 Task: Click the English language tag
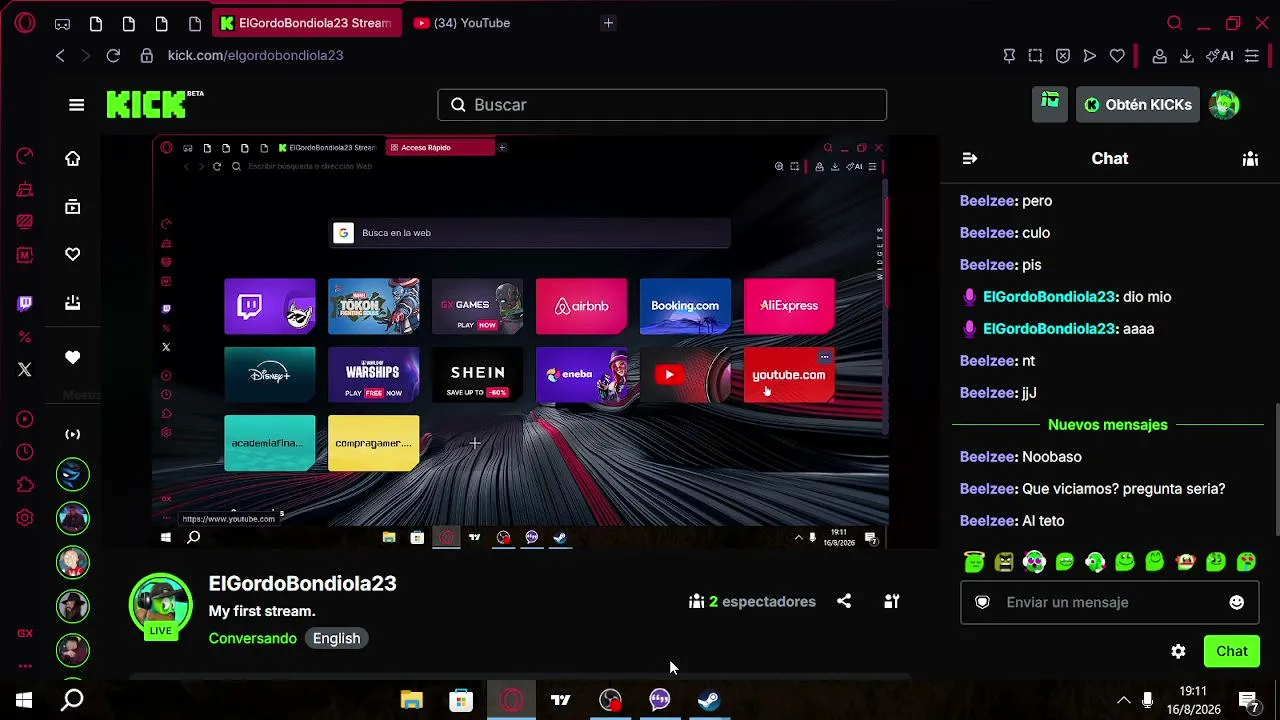tap(337, 638)
